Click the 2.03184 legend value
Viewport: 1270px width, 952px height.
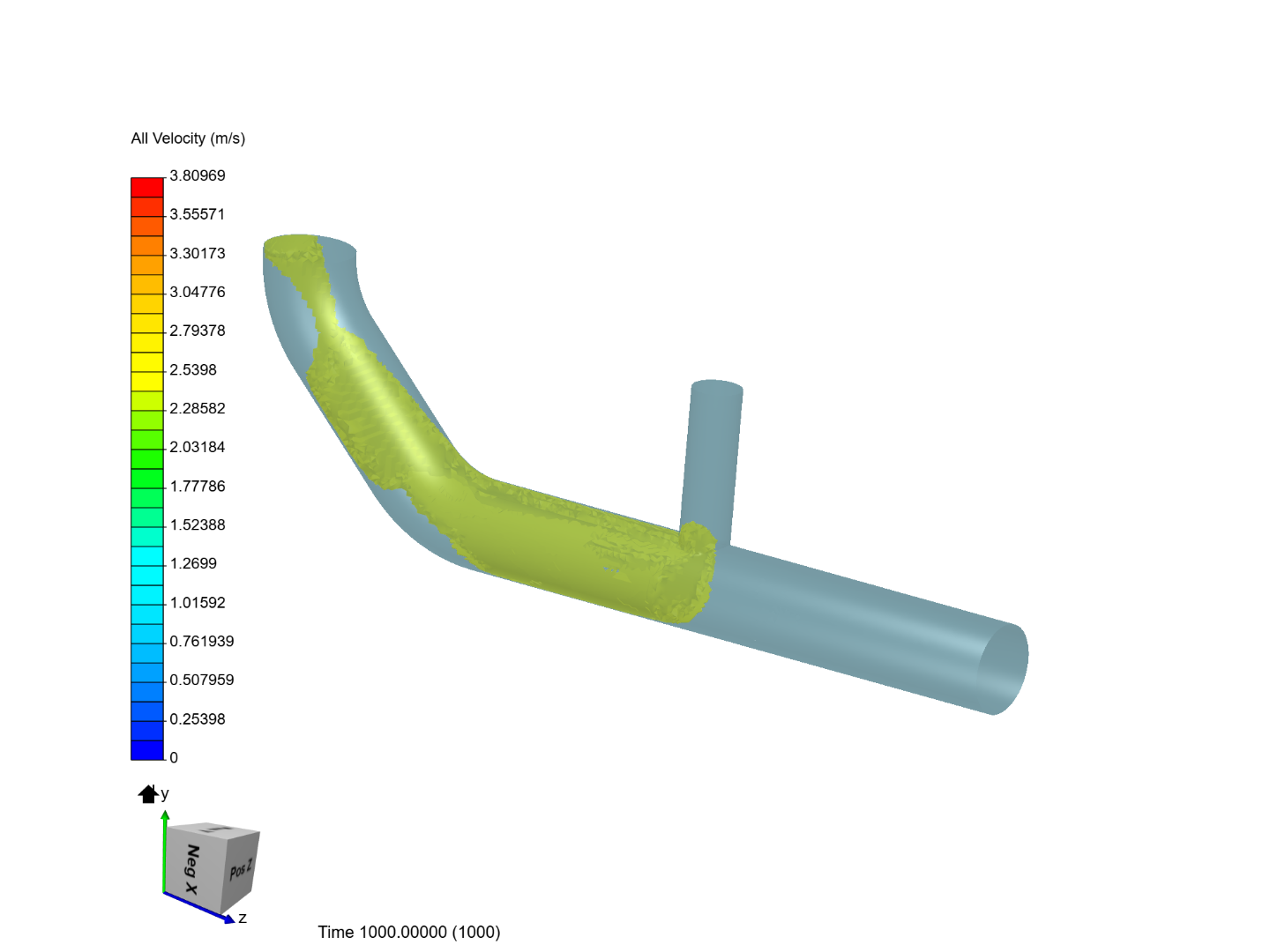[x=198, y=447]
